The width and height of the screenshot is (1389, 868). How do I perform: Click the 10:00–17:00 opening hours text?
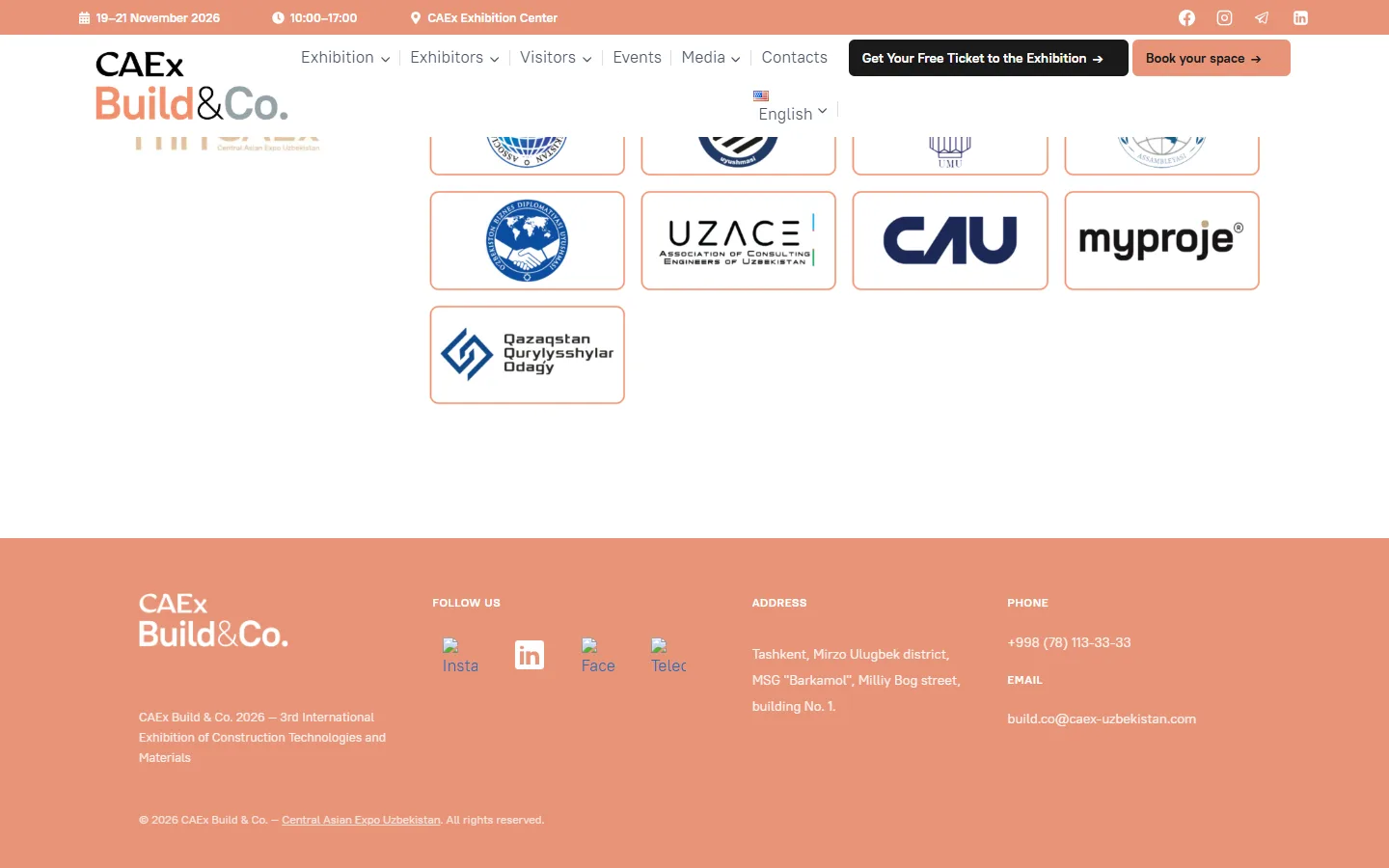323,17
